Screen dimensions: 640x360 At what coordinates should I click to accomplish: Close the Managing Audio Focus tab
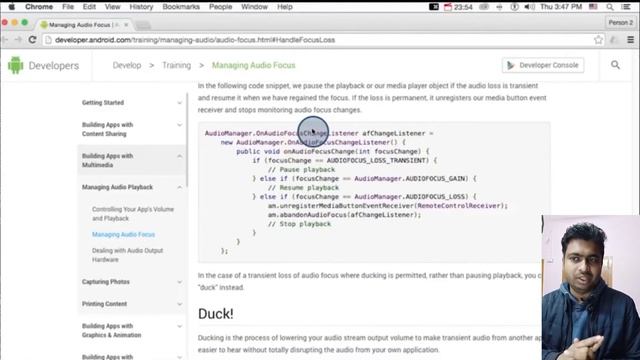[x=126, y=25]
